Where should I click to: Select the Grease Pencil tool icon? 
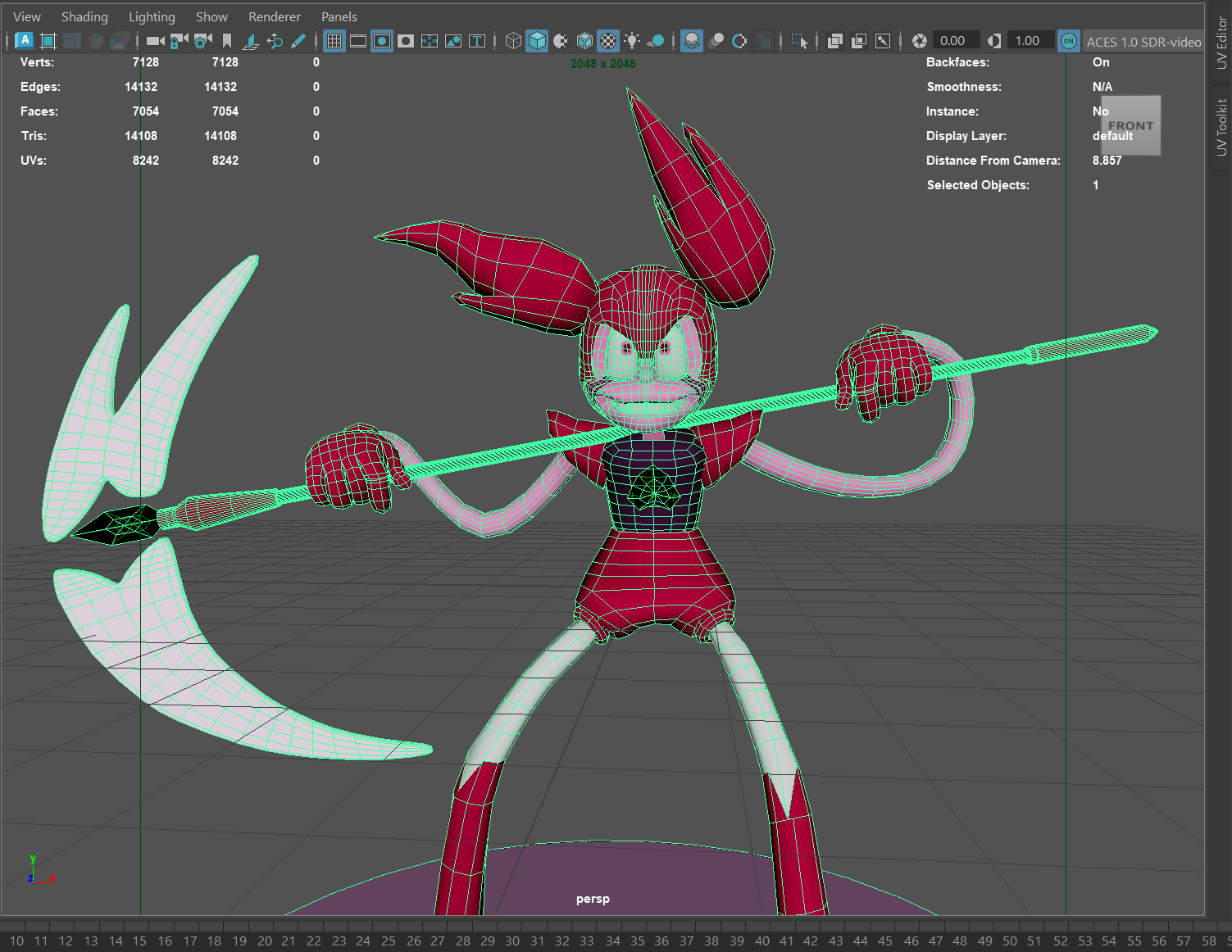pos(298,41)
